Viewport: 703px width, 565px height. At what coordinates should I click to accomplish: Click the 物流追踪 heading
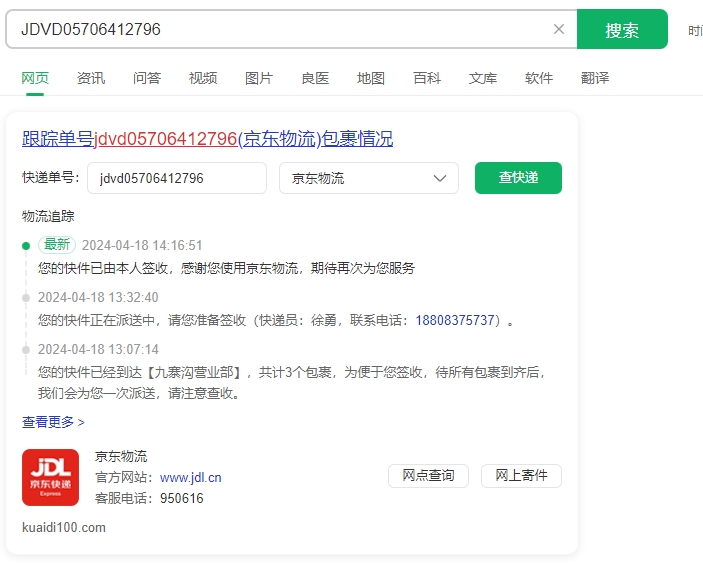48,216
